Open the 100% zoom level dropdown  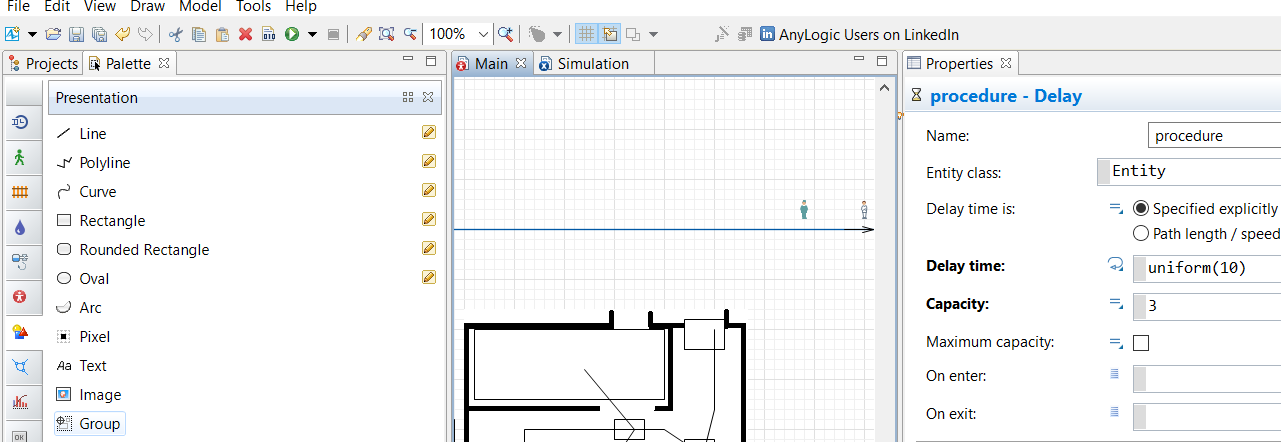pyautogui.click(x=483, y=34)
